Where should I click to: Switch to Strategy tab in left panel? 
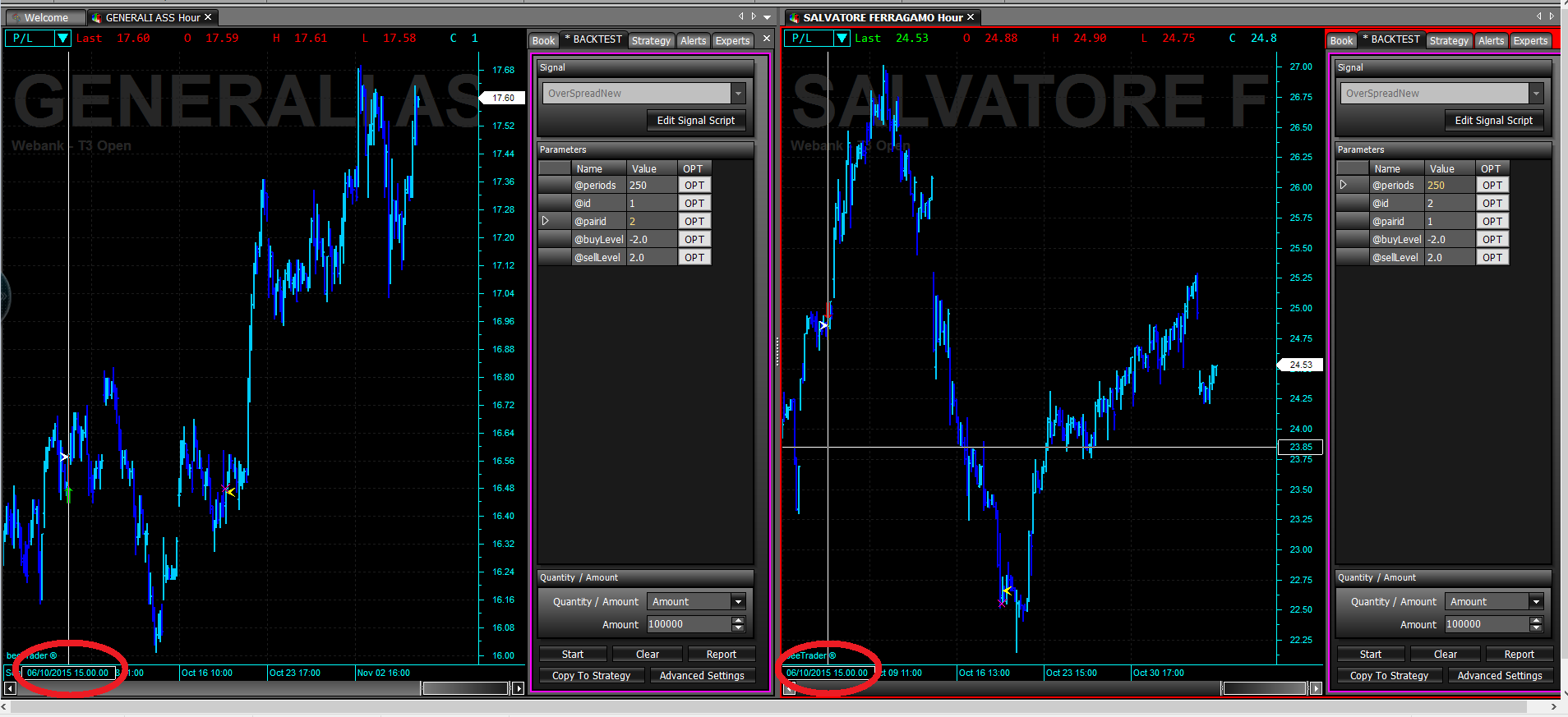[651, 40]
